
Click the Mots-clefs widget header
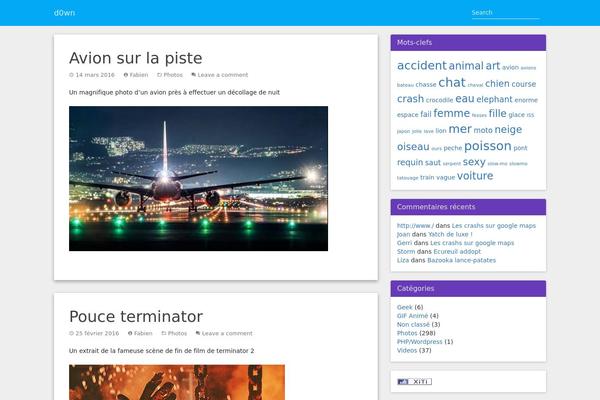(x=468, y=42)
